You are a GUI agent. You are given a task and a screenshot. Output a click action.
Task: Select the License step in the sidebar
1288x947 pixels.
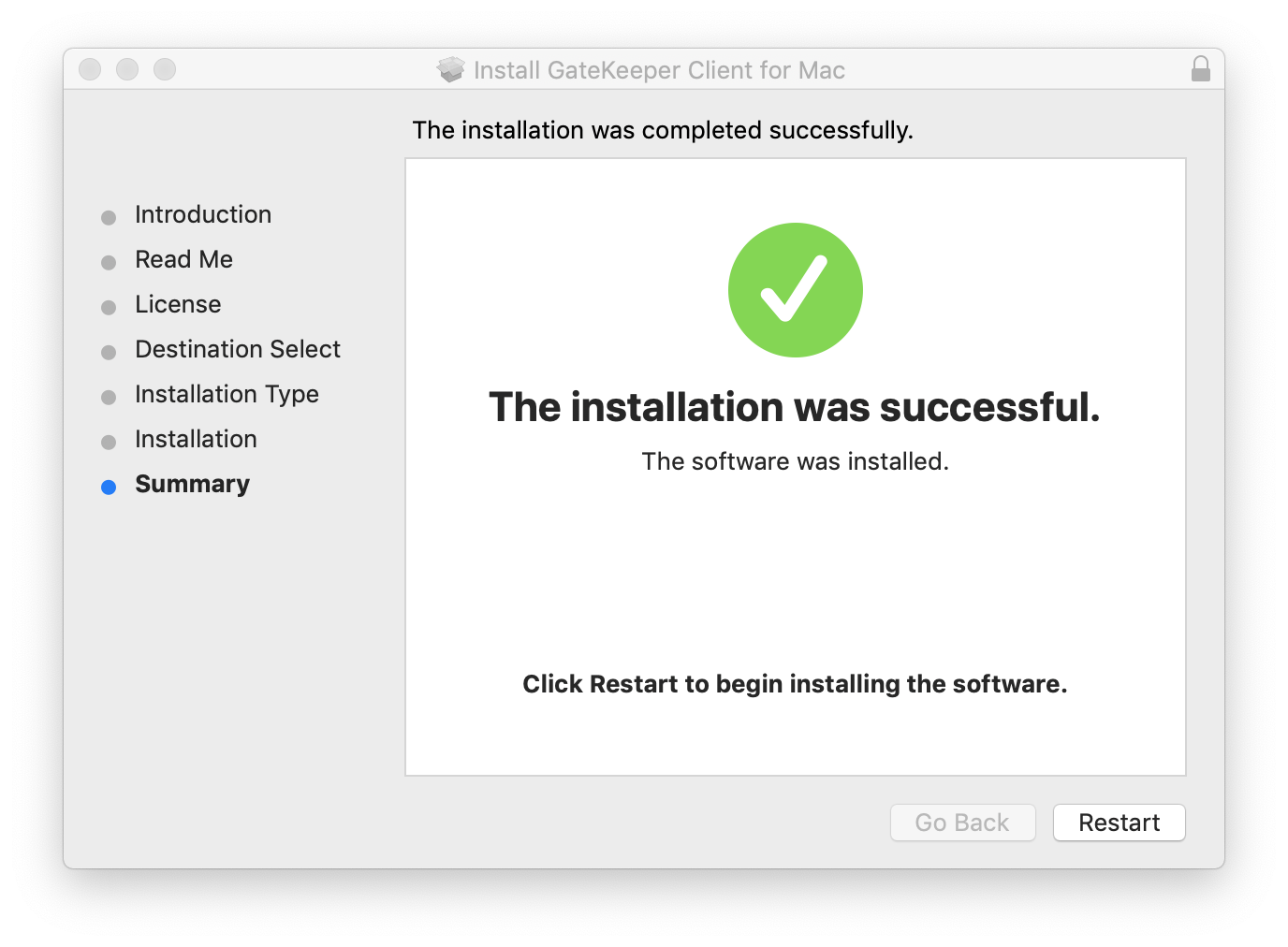point(178,304)
